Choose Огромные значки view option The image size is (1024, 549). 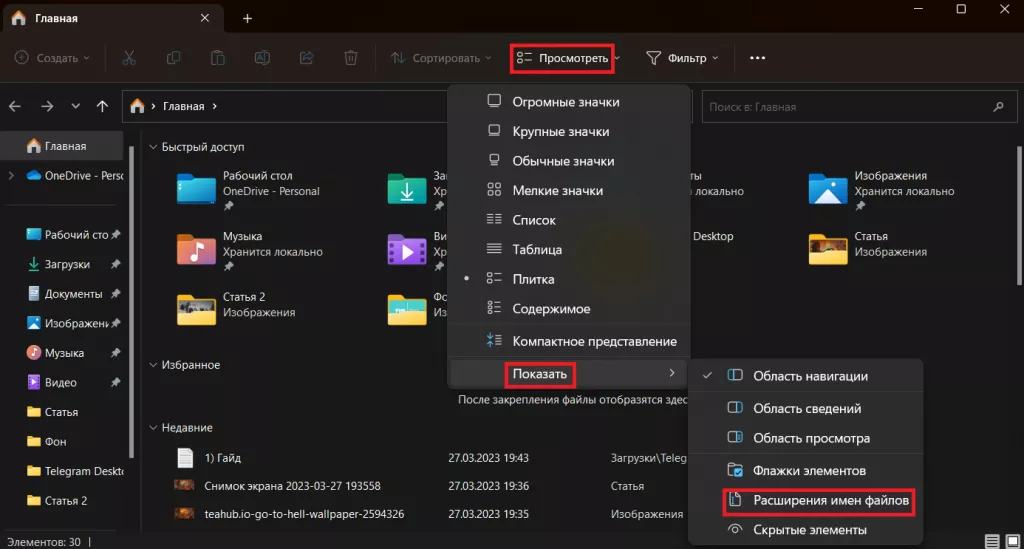[x=565, y=102]
